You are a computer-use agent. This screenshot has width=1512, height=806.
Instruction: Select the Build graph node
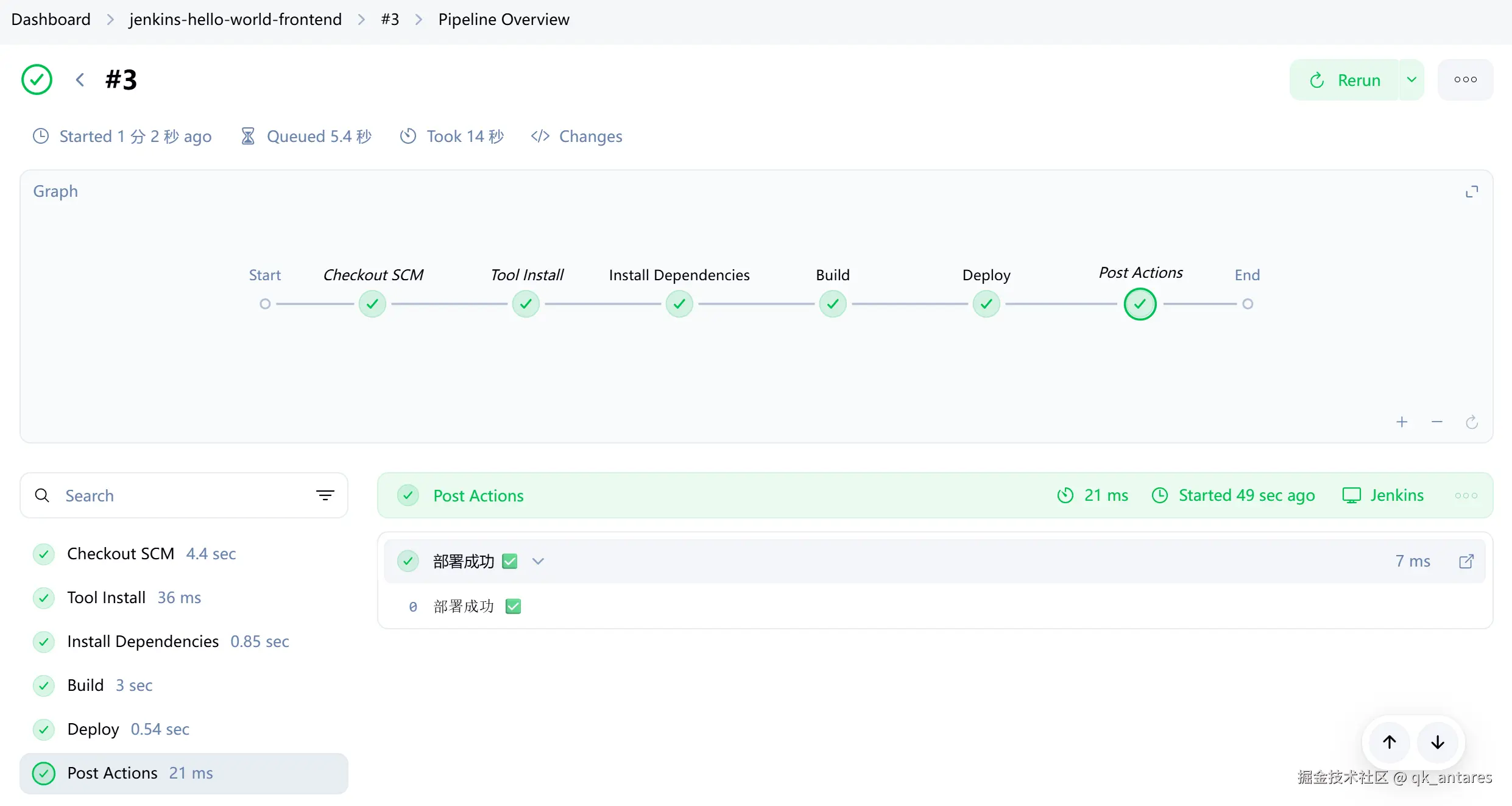tap(833, 304)
